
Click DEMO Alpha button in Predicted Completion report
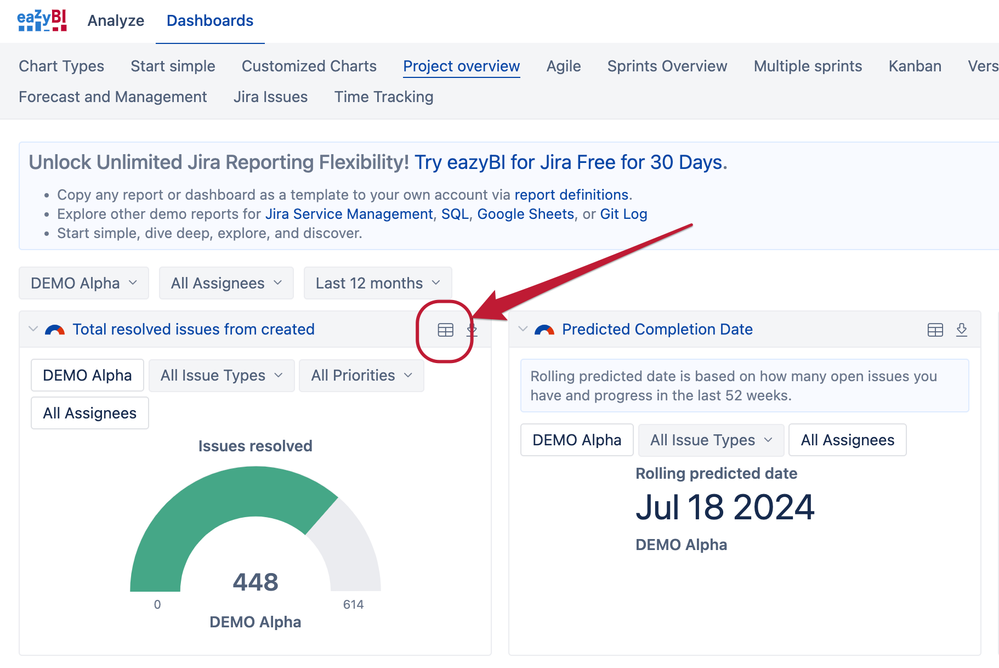(577, 440)
